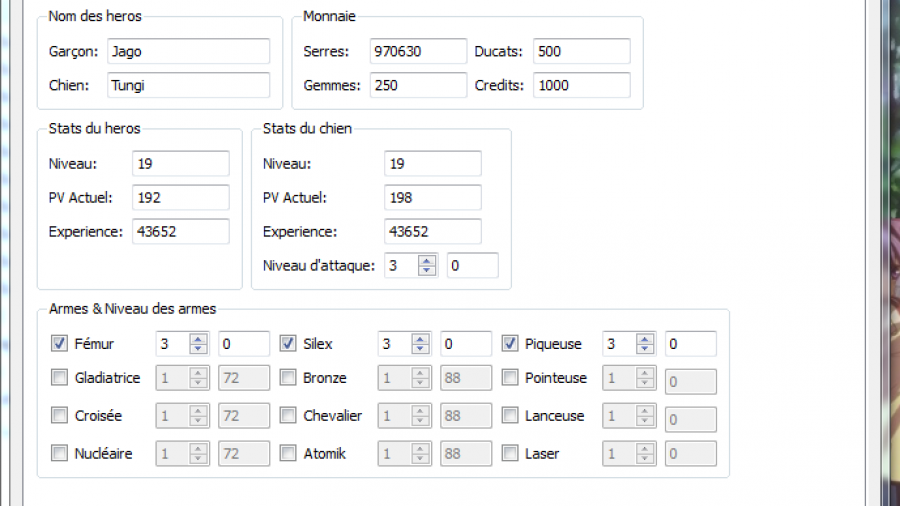Increase the Fémur weapon level stepper
Image resolution: width=900 pixels, height=506 pixels.
198,339
